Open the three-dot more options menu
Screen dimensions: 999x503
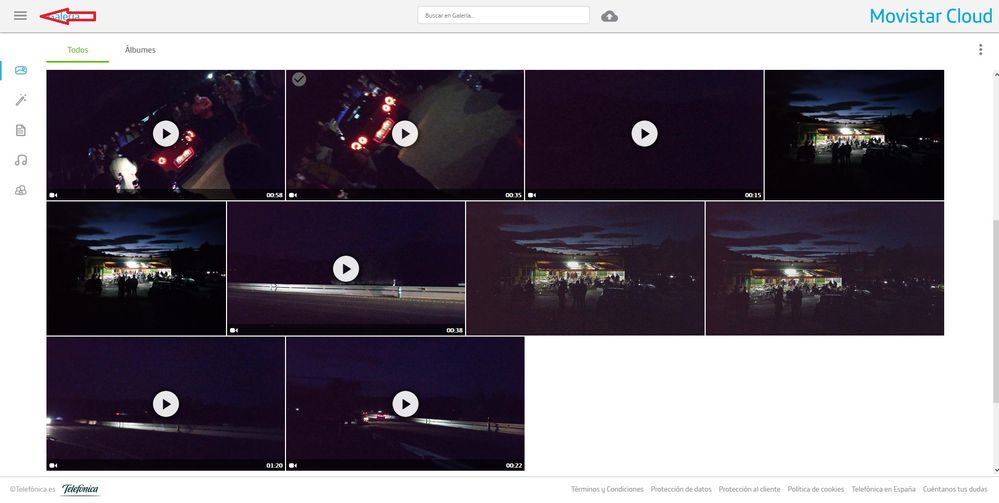click(x=980, y=50)
